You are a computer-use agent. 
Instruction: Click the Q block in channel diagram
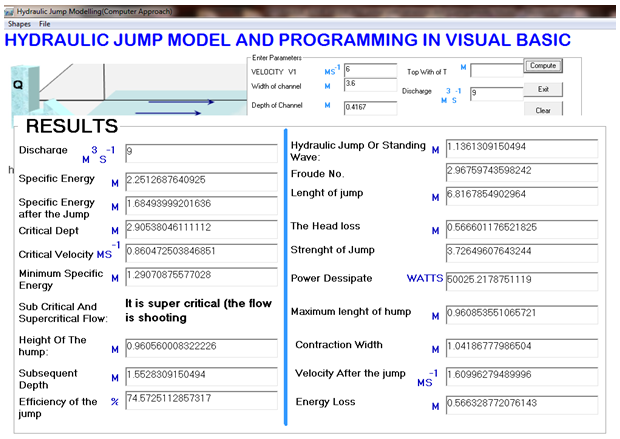tap(19, 86)
